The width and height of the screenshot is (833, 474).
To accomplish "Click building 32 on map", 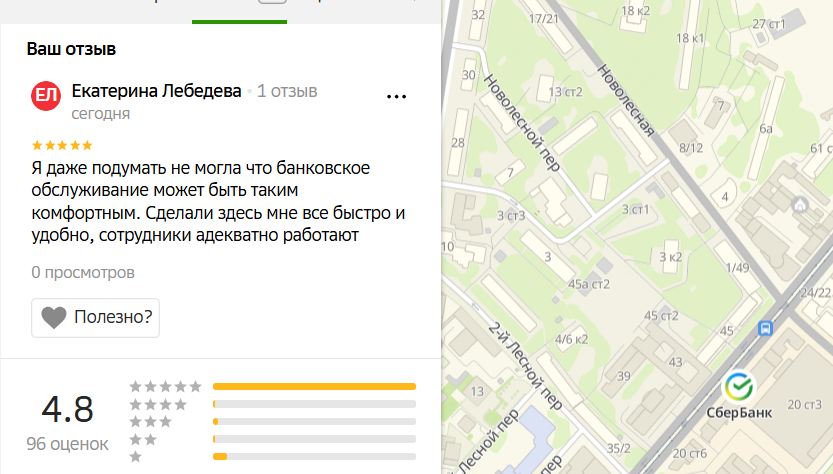I will [x=478, y=15].
